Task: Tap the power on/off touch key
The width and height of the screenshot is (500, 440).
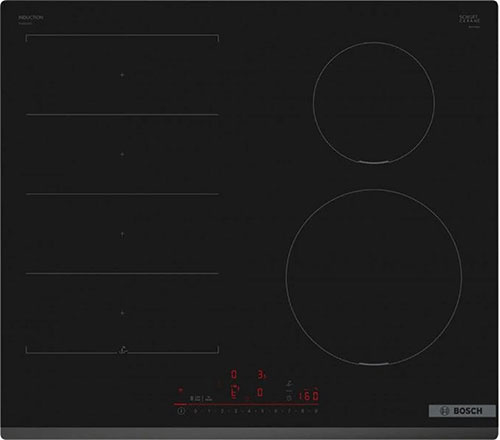Action: (181, 411)
